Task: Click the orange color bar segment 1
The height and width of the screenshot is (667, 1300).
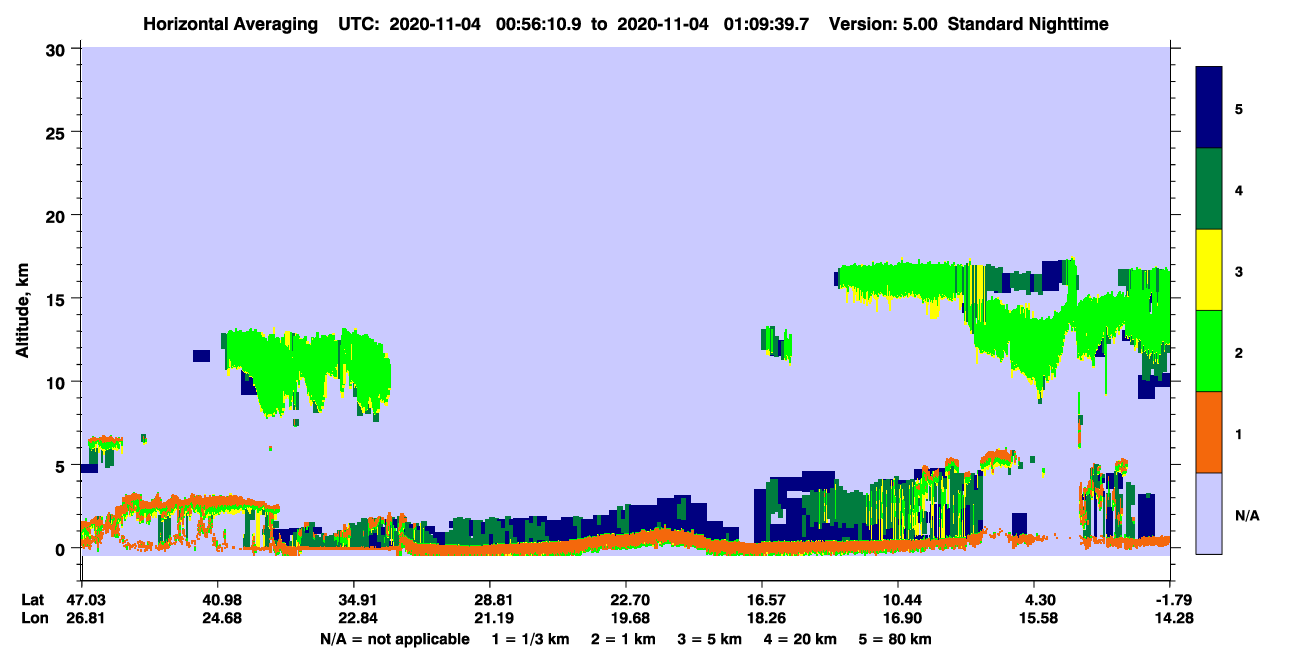Action: tap(1209, 432)
